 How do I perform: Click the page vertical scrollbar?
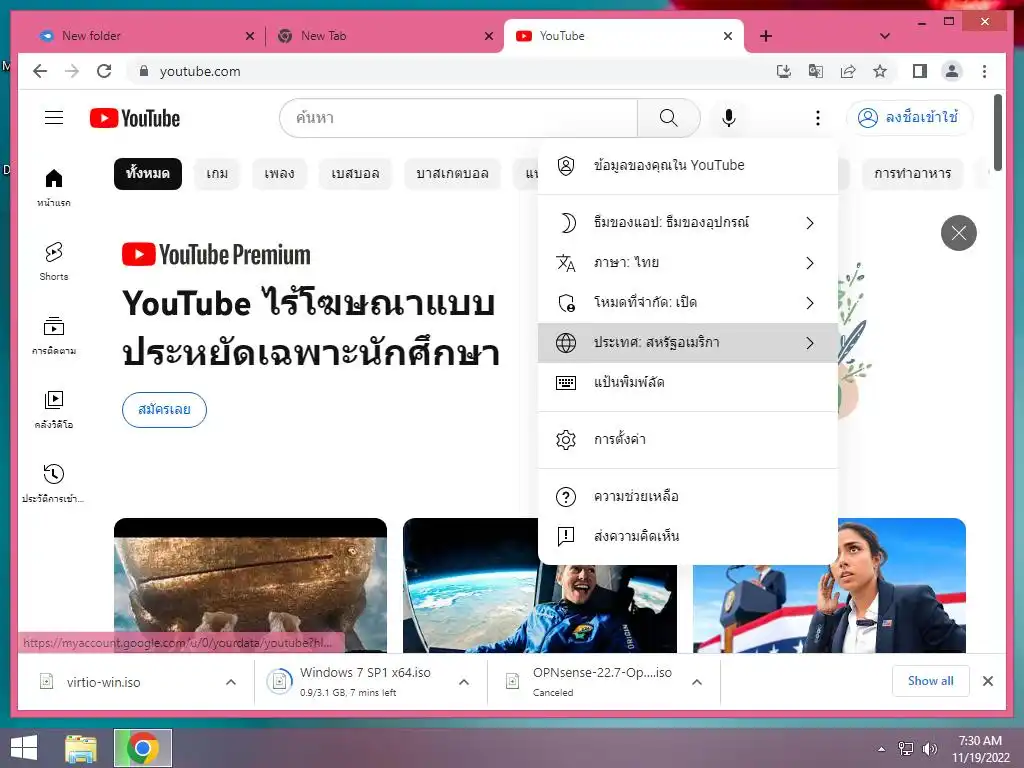(997, 133)
